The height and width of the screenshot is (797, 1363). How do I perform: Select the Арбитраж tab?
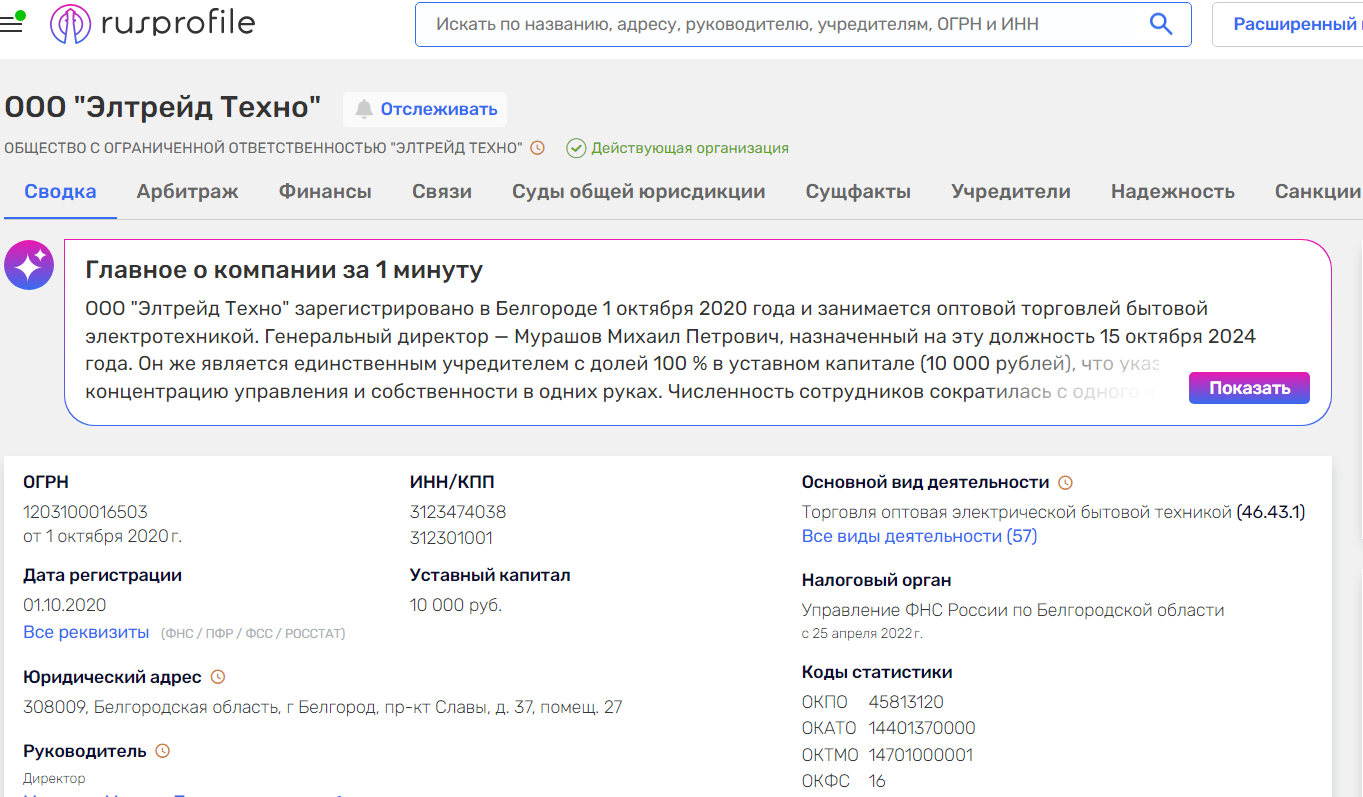click(x=187, y=190)
